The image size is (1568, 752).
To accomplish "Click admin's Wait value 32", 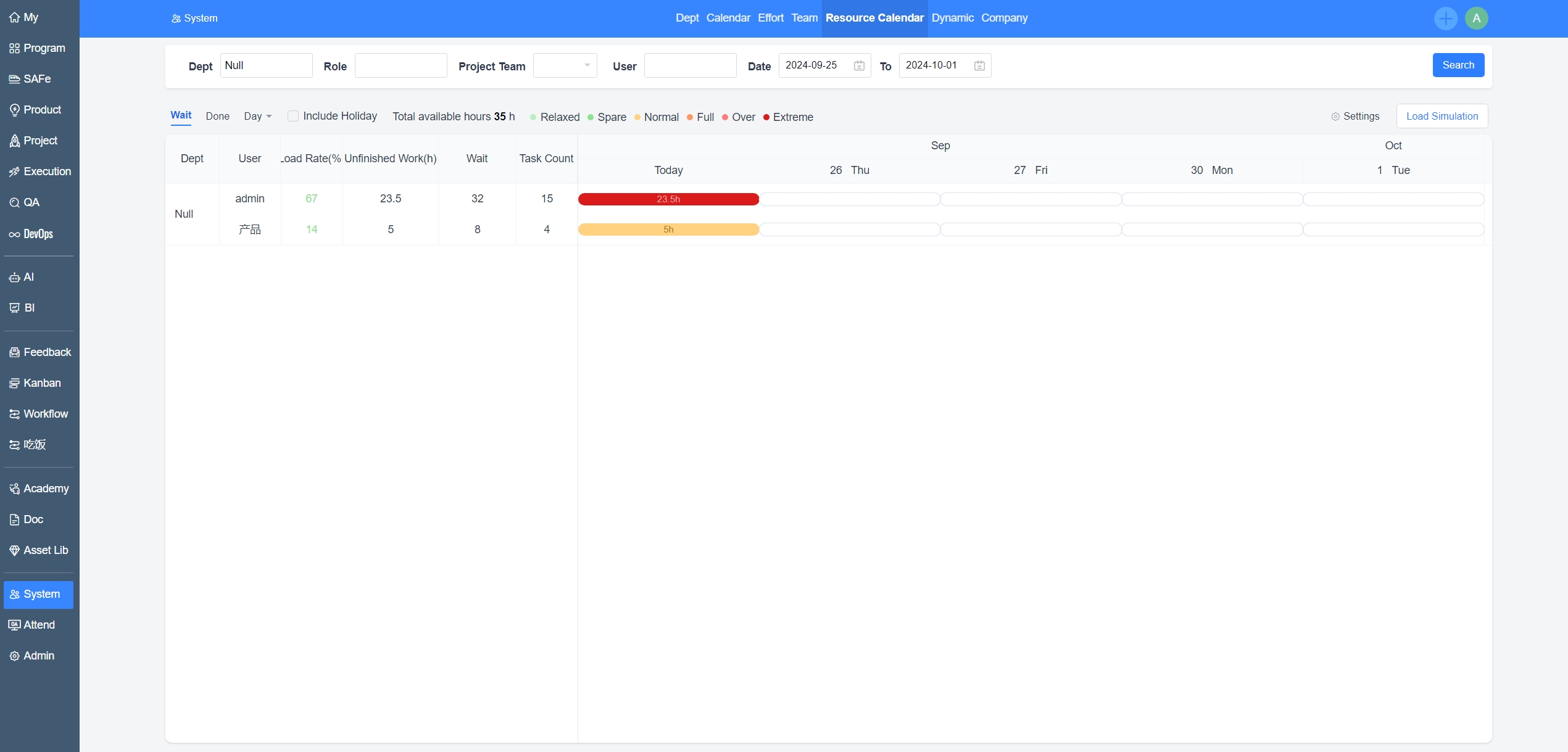I will [x=477, y=199].
